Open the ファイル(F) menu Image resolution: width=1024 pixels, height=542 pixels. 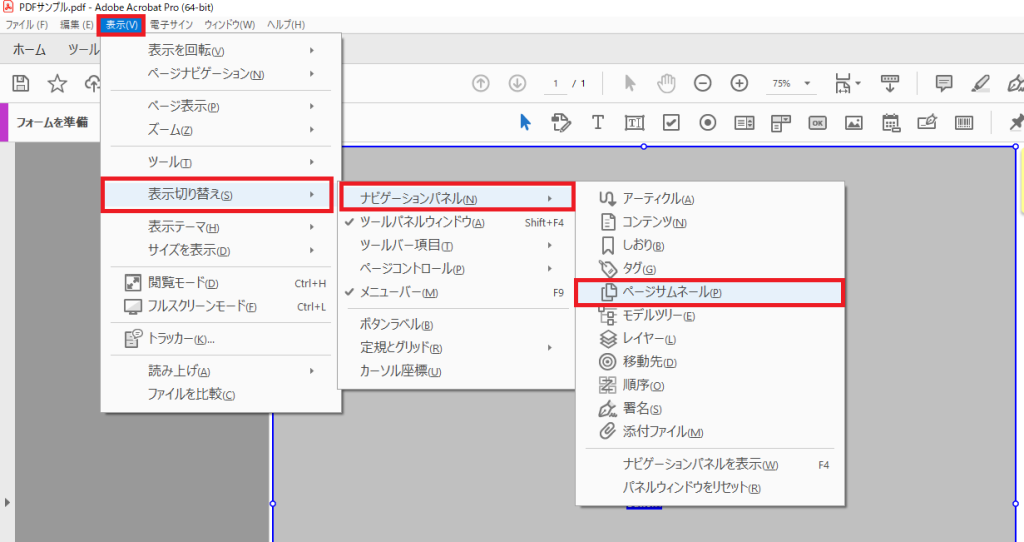(27, 25)
